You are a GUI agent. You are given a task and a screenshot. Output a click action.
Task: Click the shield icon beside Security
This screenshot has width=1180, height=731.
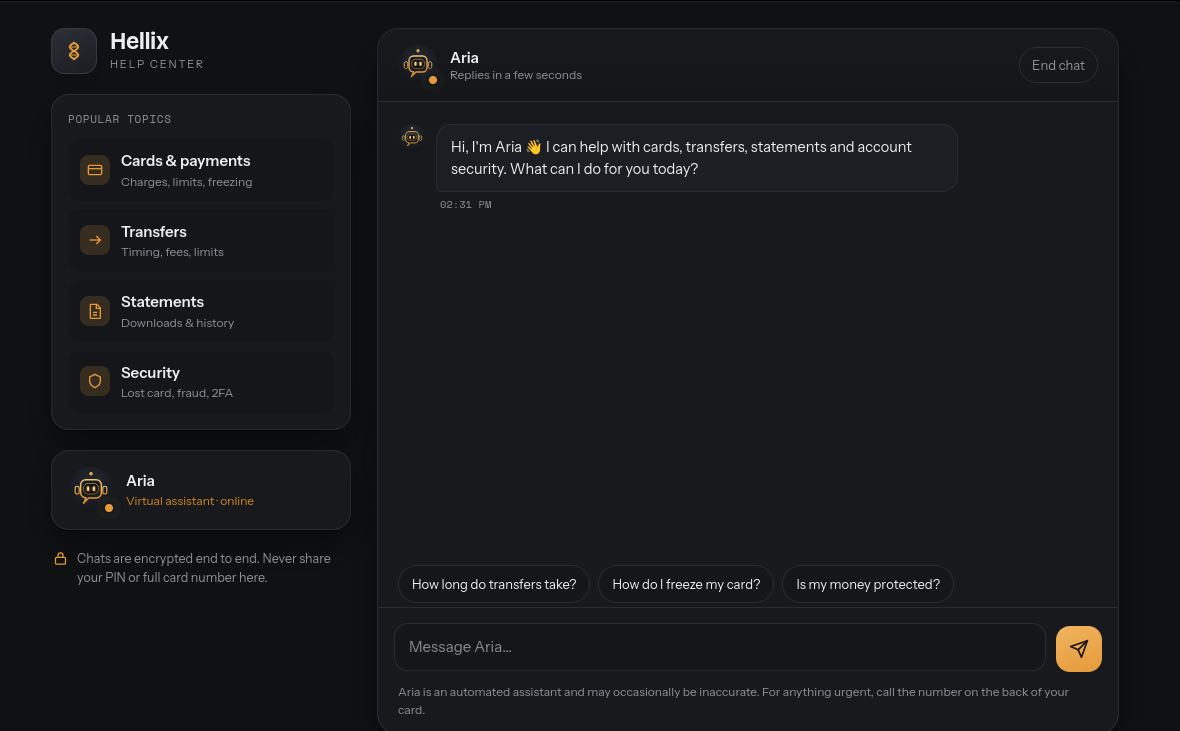click(95, 381)
